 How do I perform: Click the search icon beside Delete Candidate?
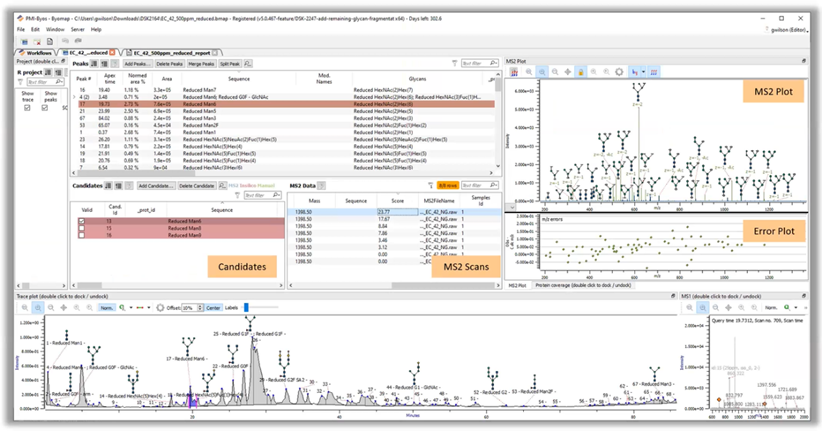coord(224,186)
